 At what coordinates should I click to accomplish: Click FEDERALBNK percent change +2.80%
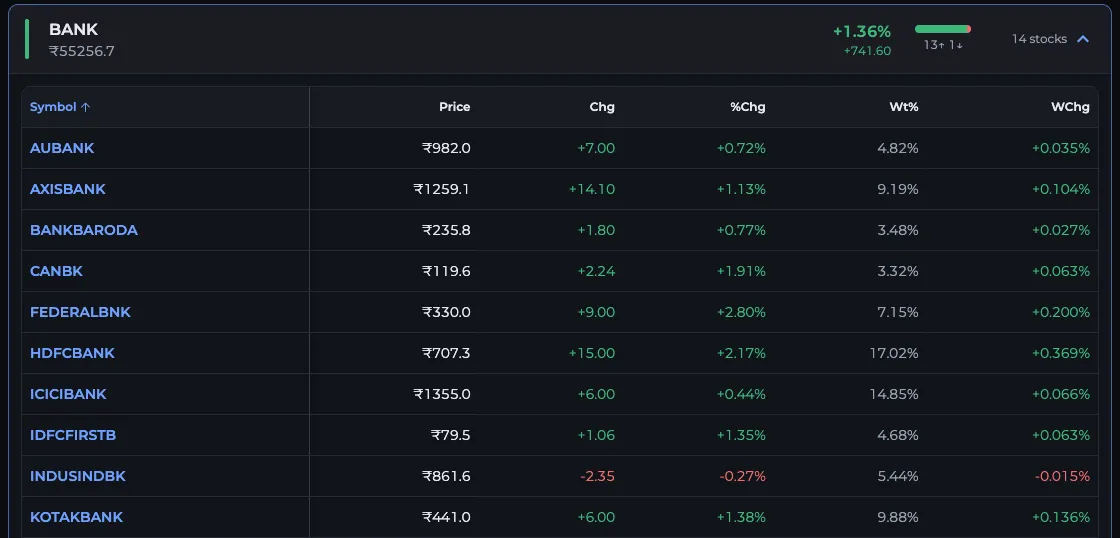tap(741, 312)
